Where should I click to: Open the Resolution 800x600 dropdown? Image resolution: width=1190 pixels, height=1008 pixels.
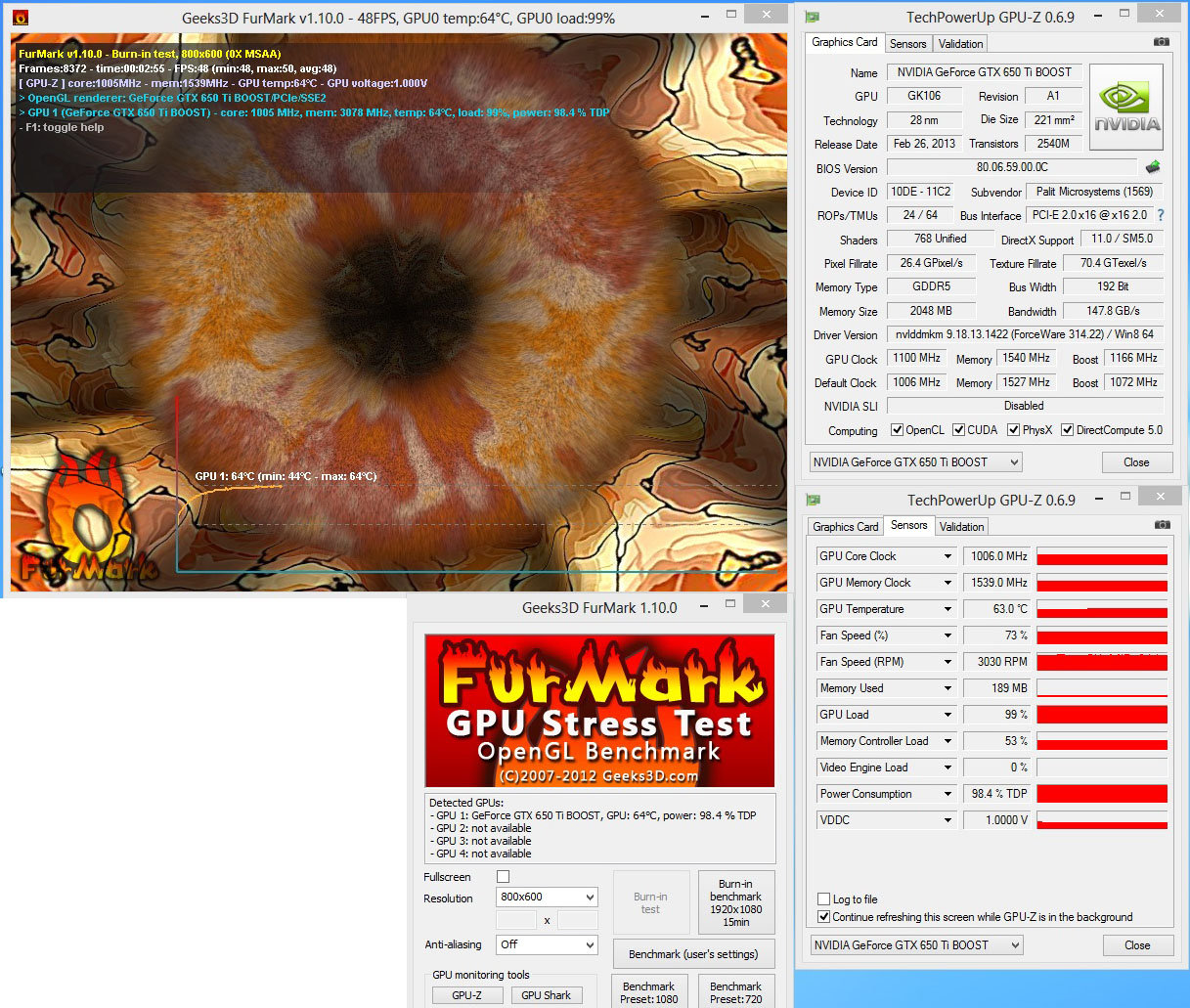pyautogui.click(x=547, y=897)
